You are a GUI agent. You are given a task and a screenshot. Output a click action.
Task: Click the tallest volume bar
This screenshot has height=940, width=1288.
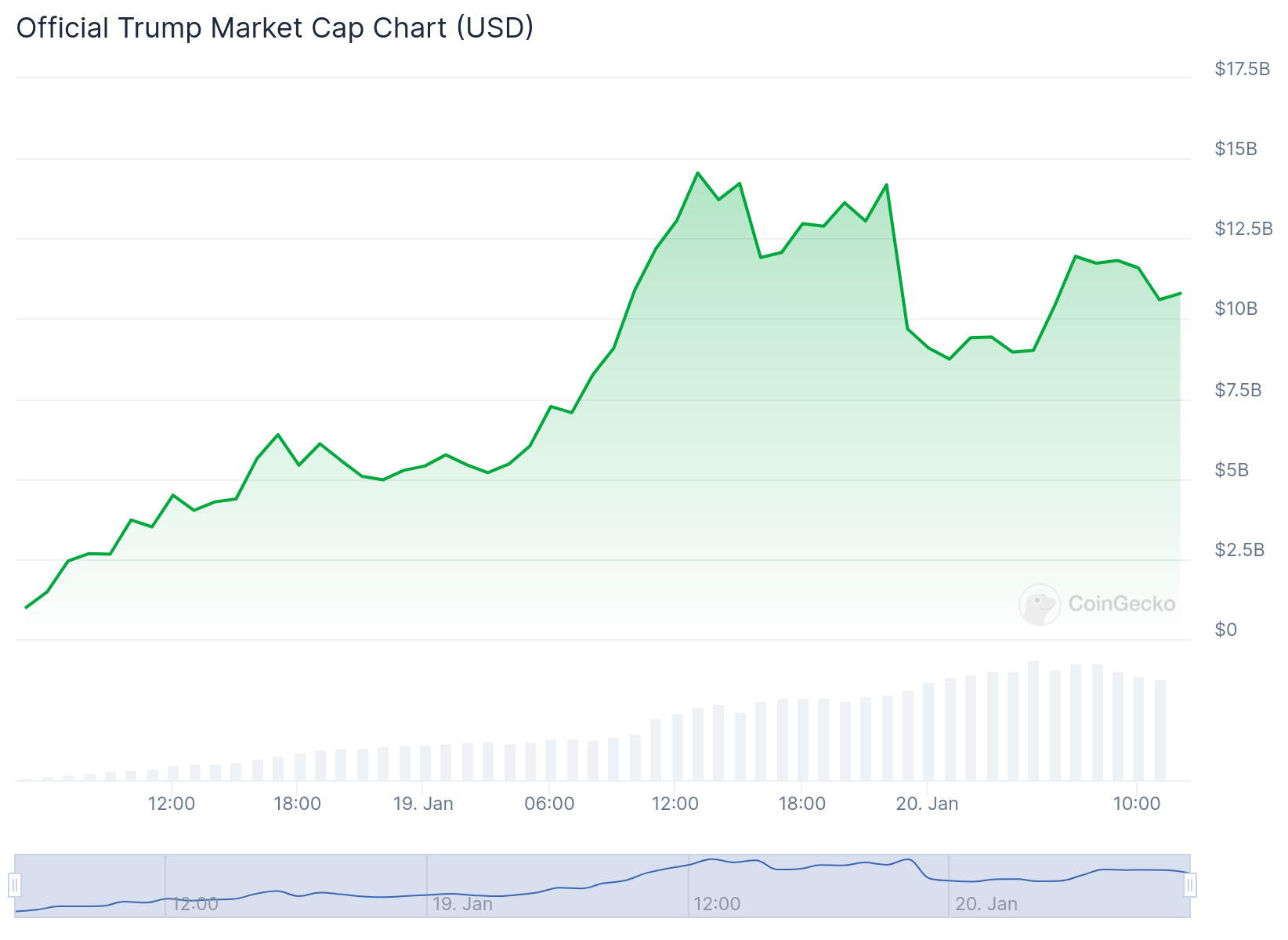(1033, 721)
